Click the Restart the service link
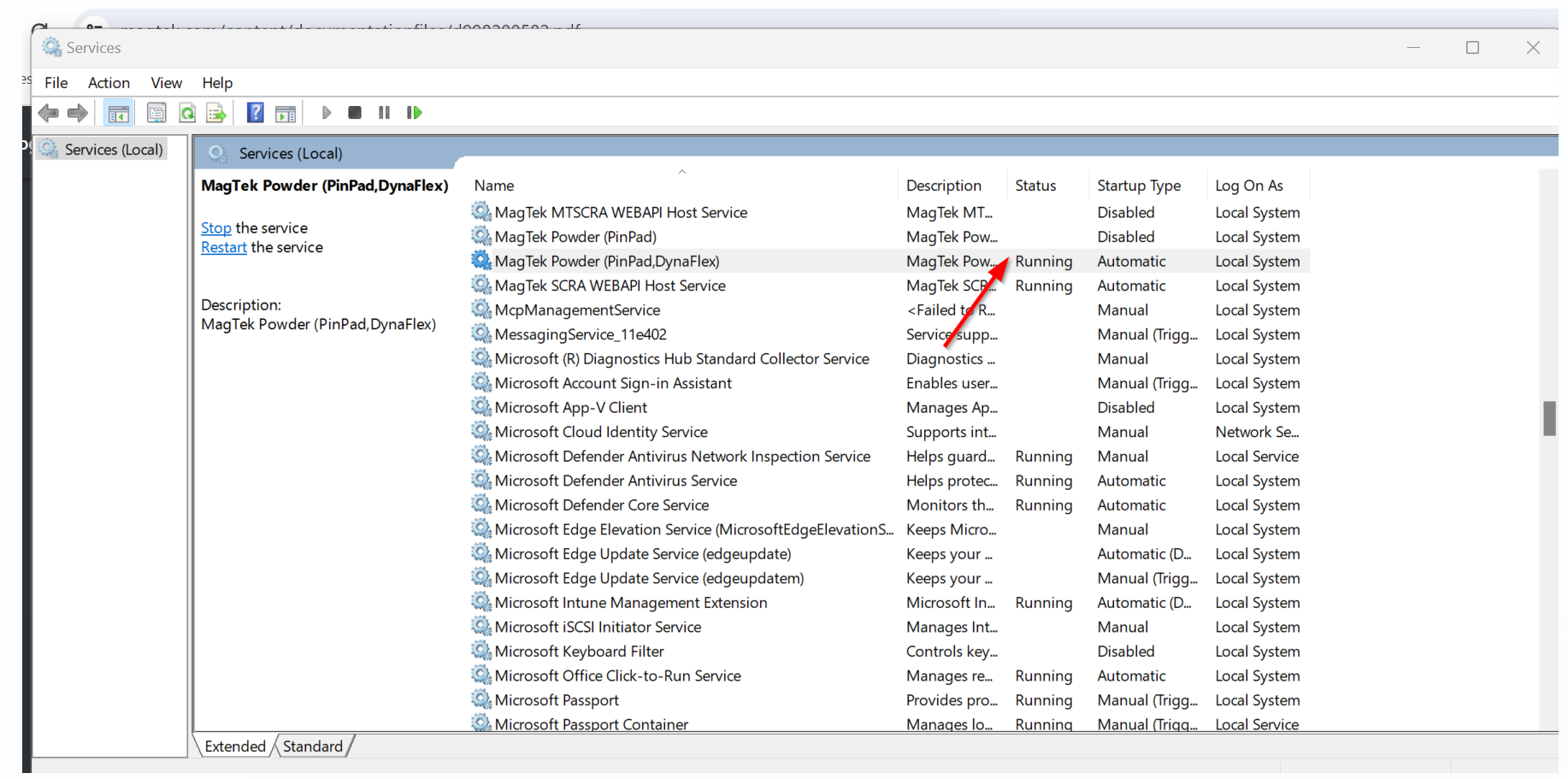 pos(223,248)
